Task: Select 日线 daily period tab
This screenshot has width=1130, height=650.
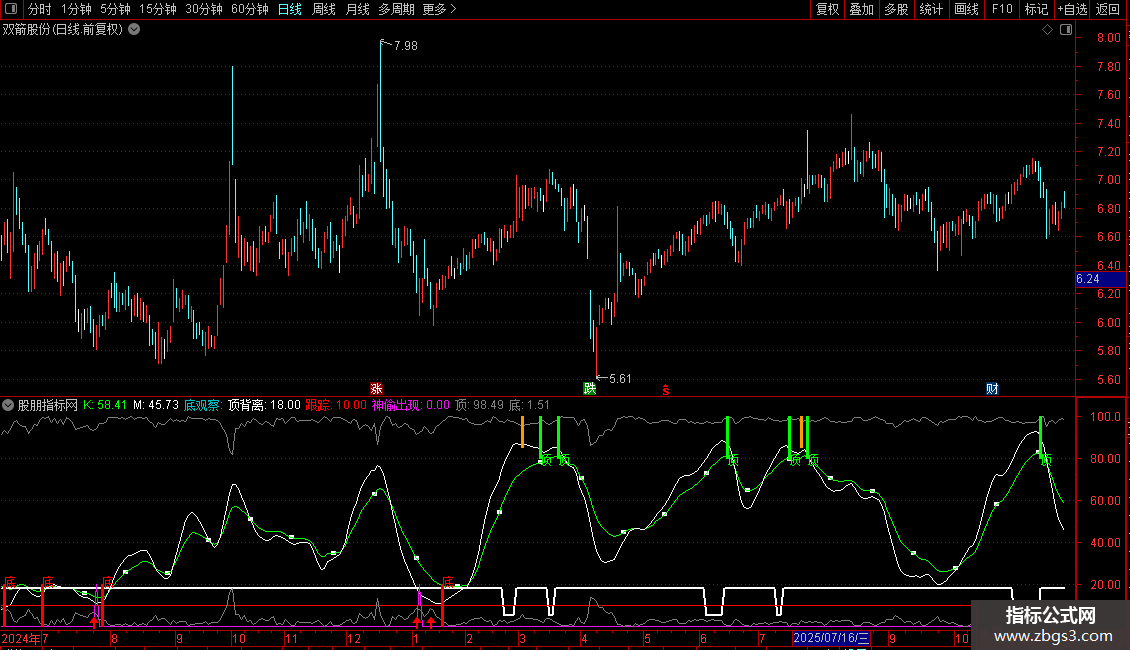Action: pos(290,9)
